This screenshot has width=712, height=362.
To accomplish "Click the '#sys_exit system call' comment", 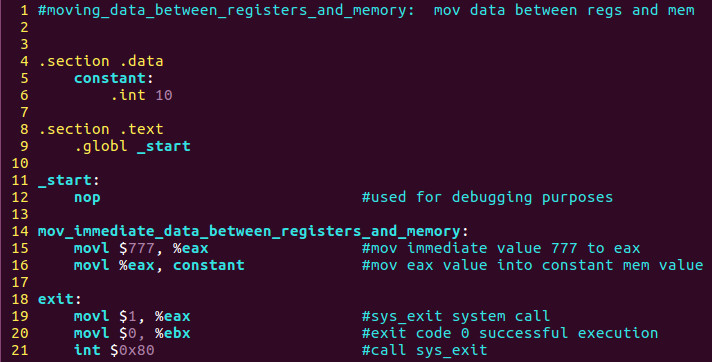I will coord(456,316).
